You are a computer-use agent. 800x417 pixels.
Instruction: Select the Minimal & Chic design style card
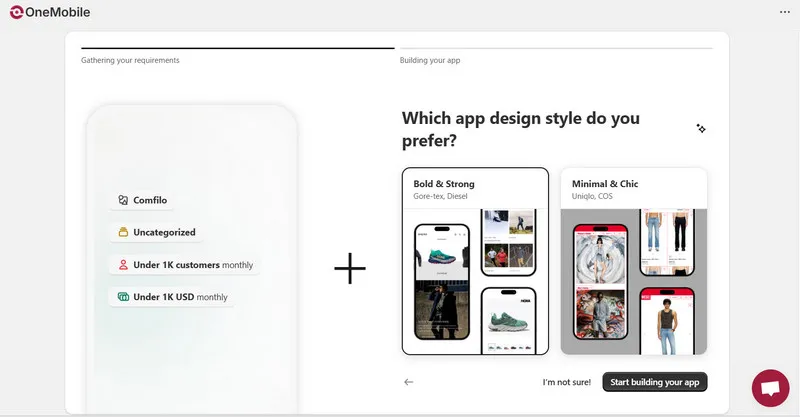point(634,261)
